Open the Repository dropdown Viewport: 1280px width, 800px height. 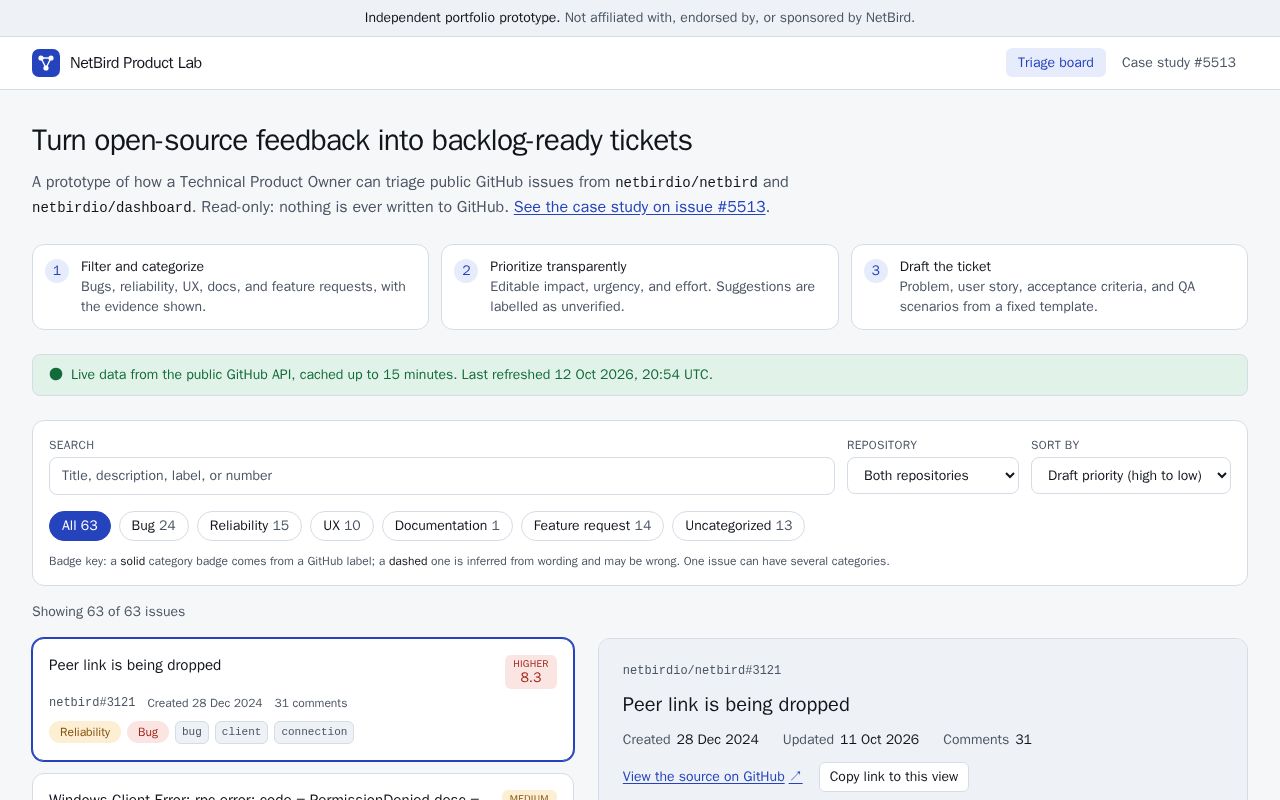pyautogui.click(x=932, y=476)
